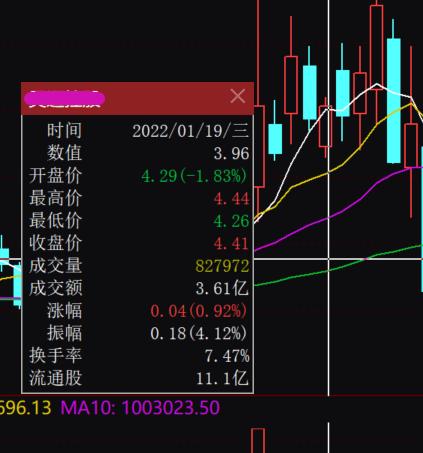The image size is (423, 453).
Task: Select the lowest price 4.26
Action: click(x=231, y=221)
